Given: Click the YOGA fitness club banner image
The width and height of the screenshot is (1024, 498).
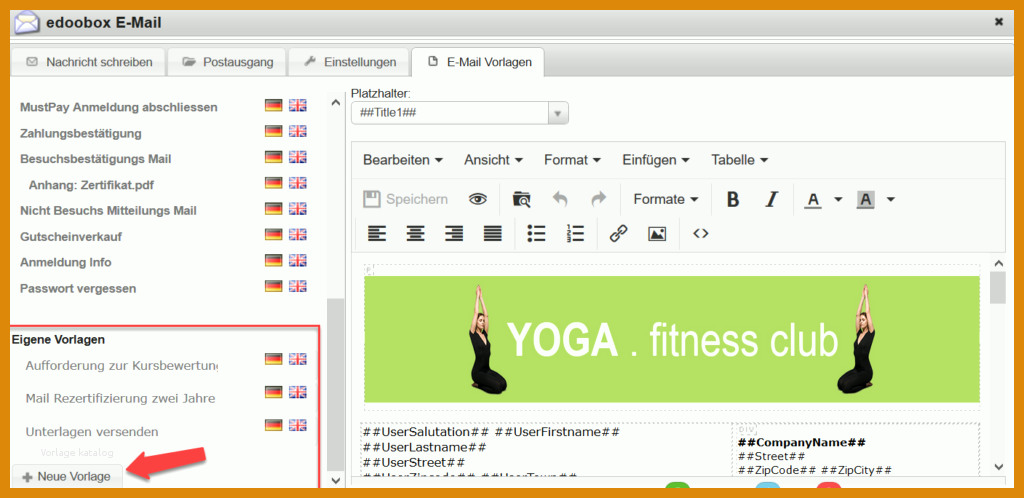Looking at the screenshot, I should [672, 339].
